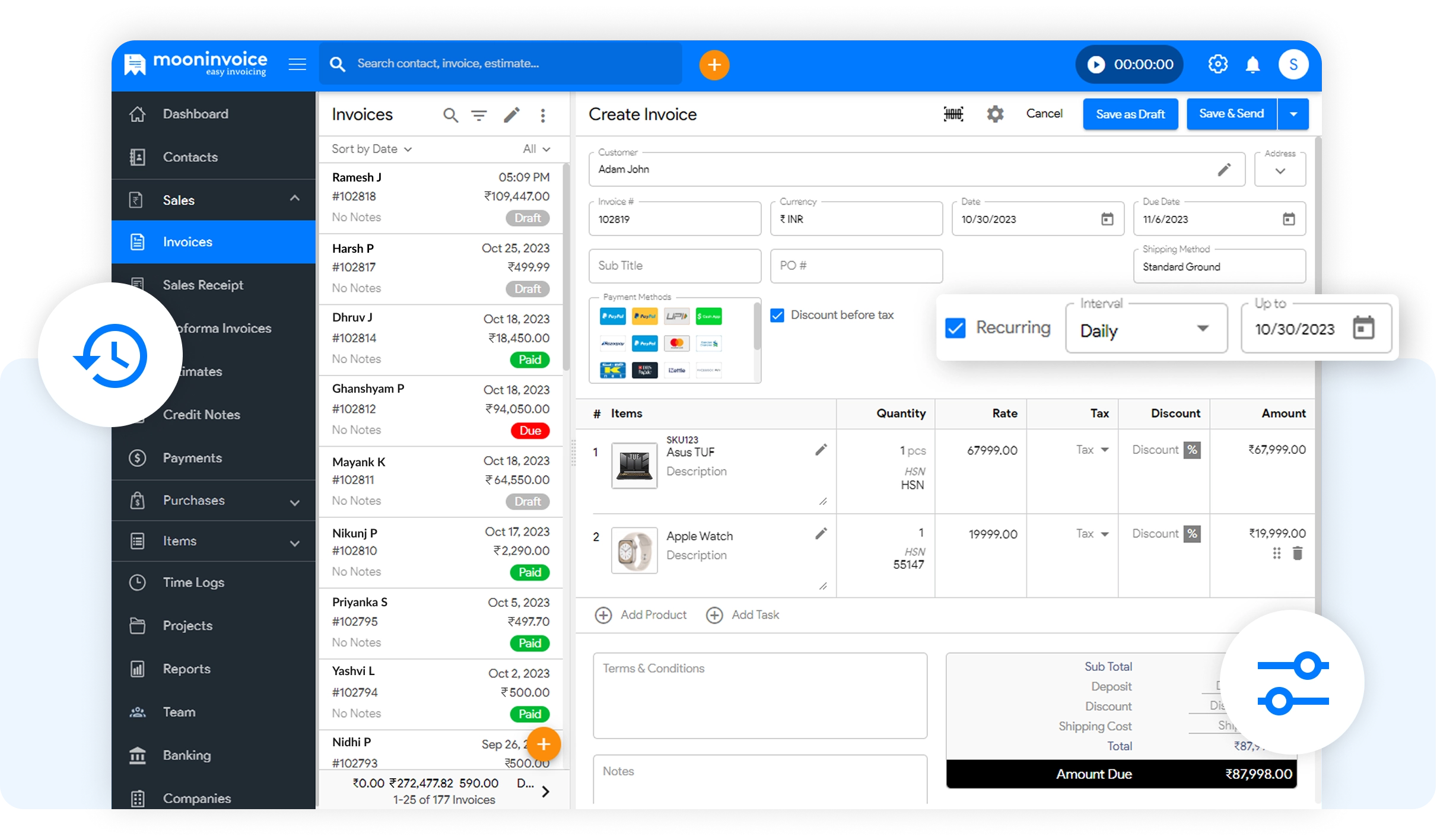Open the Sort by Date dropdown

coord(371,149)
